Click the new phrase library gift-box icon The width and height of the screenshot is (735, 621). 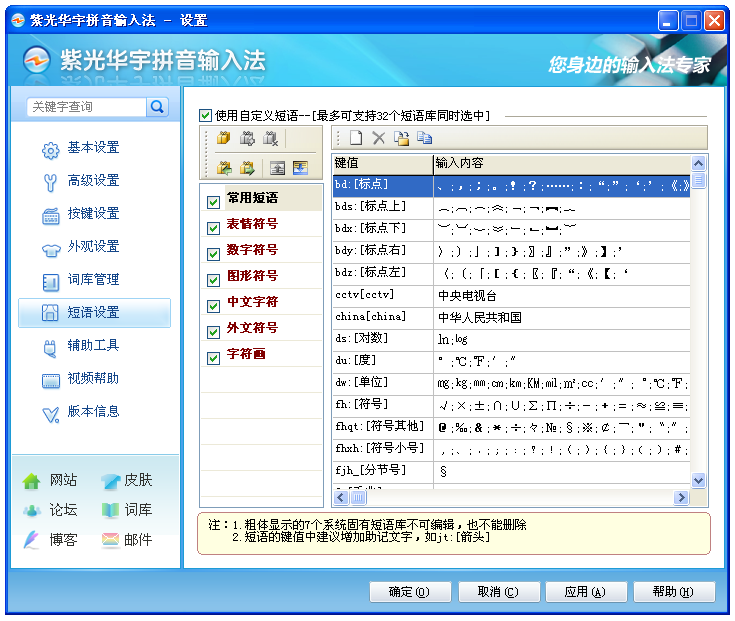point(224,138)
